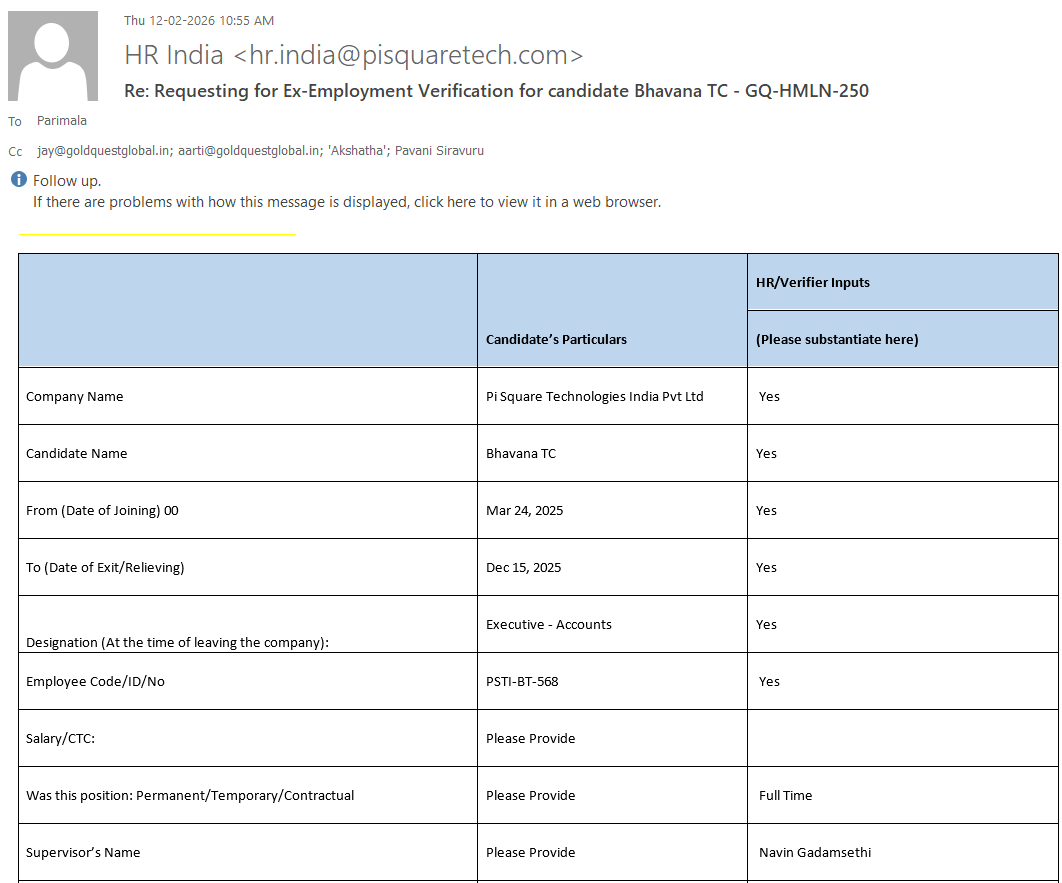Image resolution: width=1062 pixels, height=883 pixels.
Task: Click the sender's profile avatar picture
Action: pos(53,56)
